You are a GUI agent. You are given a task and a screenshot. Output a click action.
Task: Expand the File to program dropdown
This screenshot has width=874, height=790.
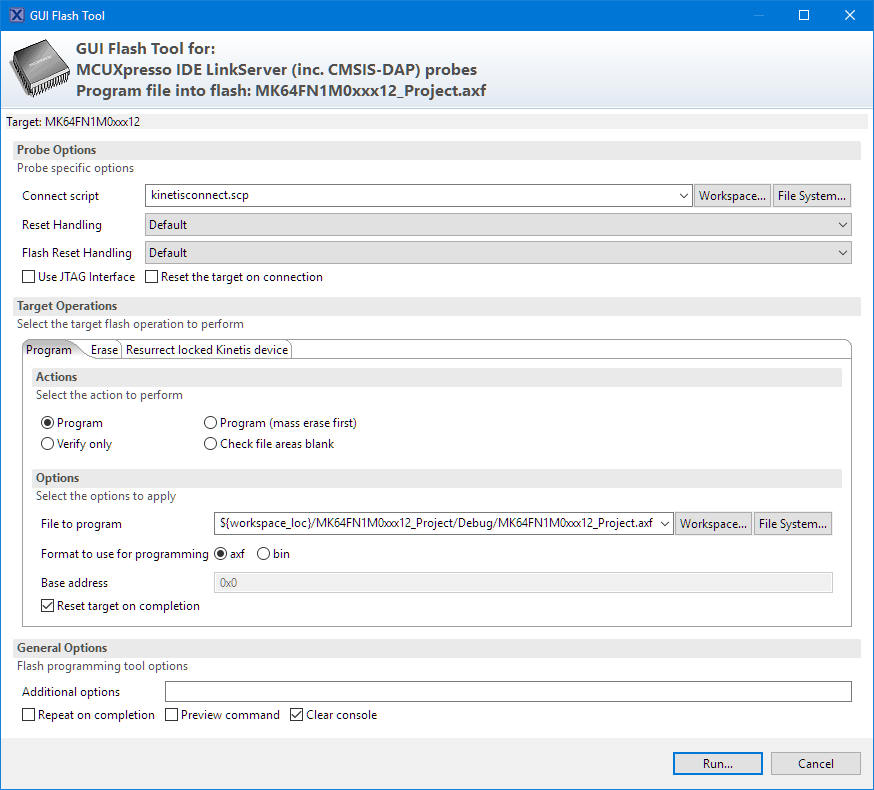[665, 524]
